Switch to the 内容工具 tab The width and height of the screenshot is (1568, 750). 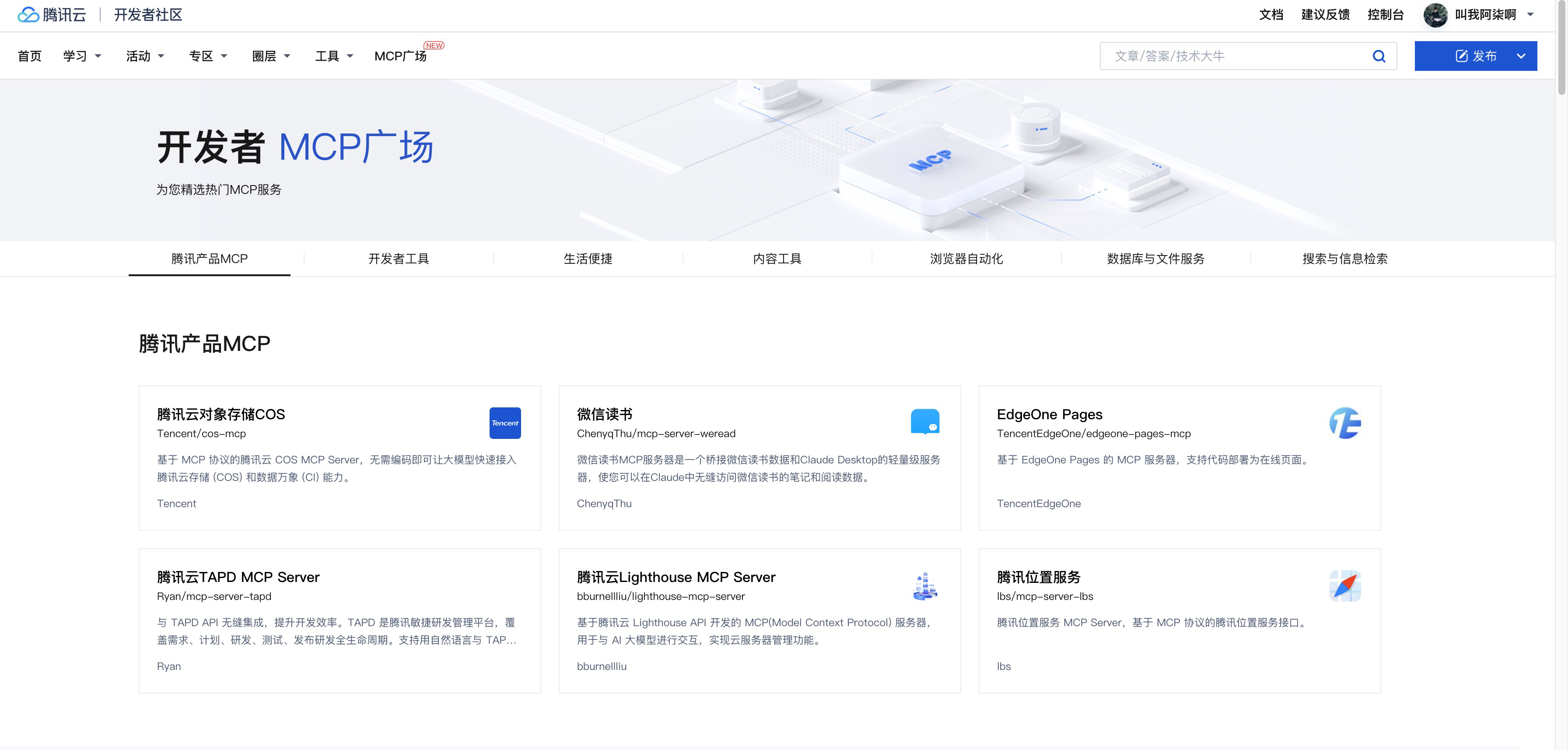(777, 259)
